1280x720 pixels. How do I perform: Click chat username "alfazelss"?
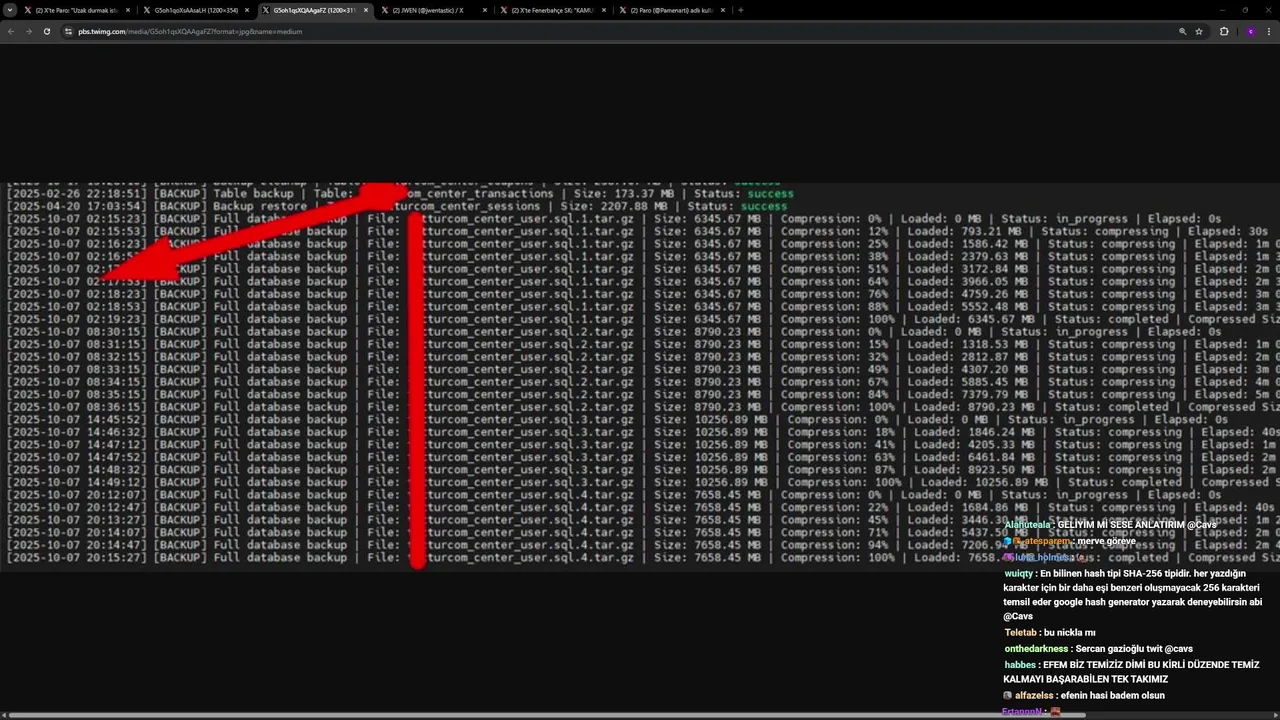tap(1035, 695)
